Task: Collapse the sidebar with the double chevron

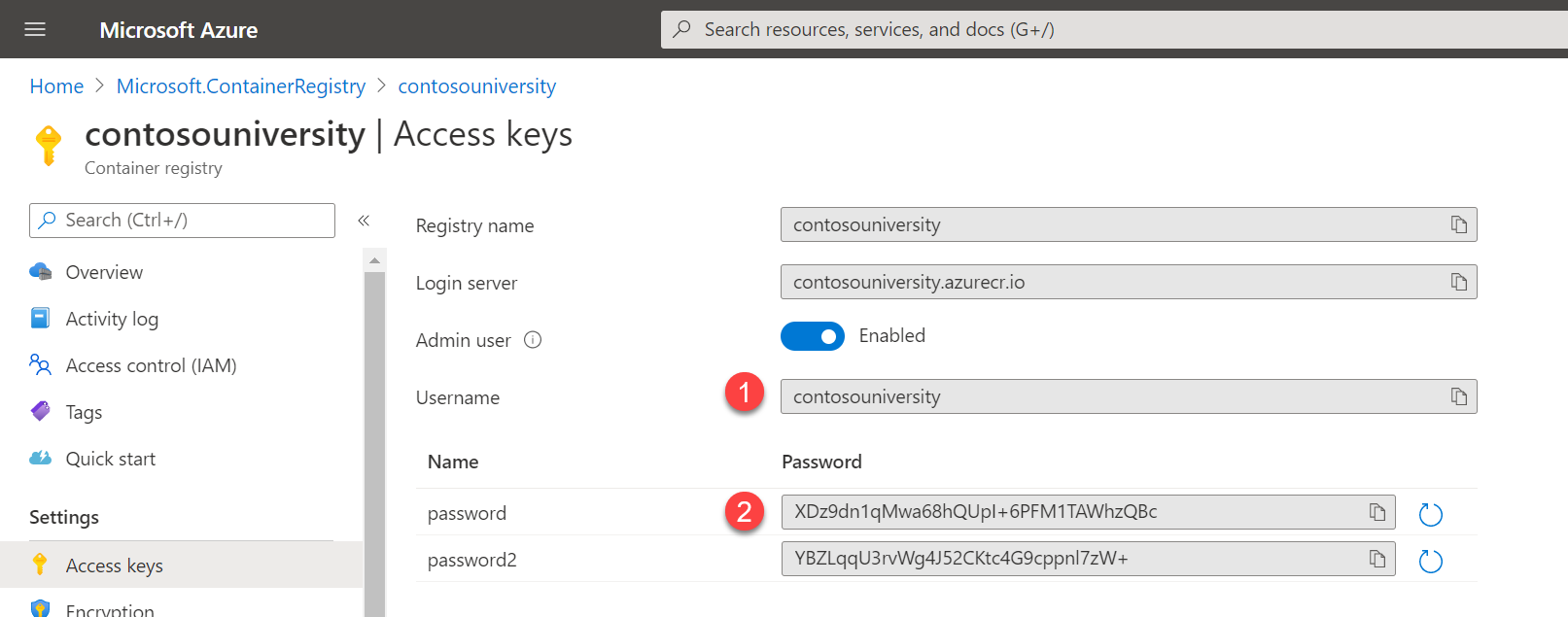Action: click(x=364, y=221)
